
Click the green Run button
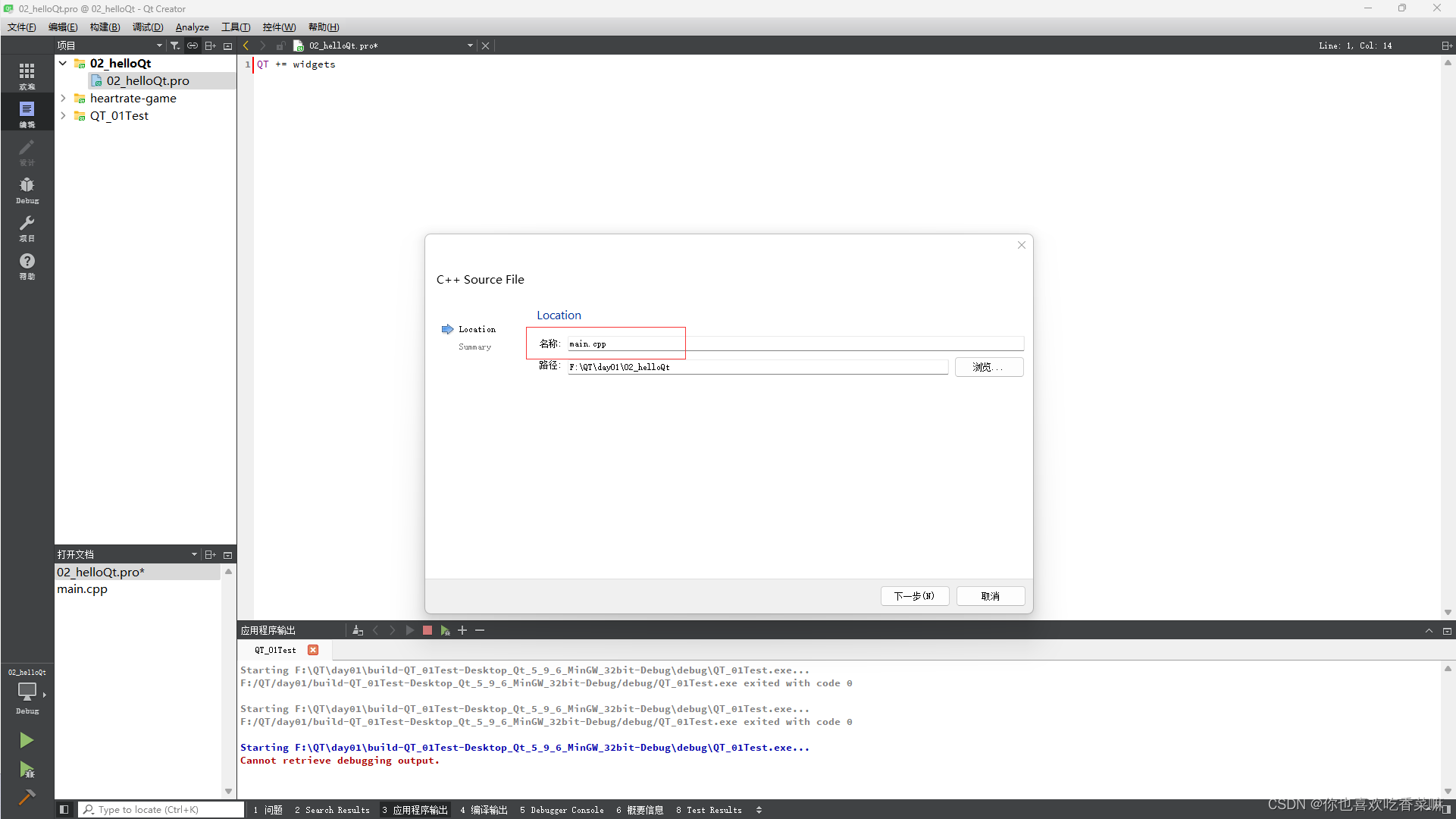(27, 740)
